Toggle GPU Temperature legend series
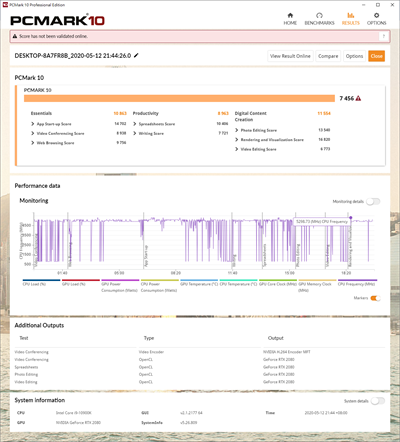This screenshot has width=400, height=442. pos(199,282)
